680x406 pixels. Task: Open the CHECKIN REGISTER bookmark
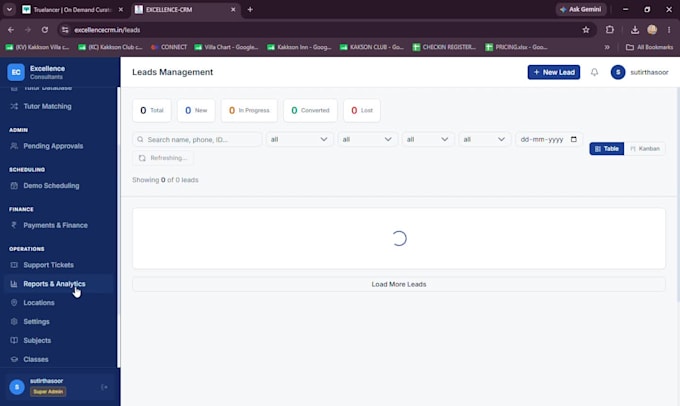[x=444, y=47]
